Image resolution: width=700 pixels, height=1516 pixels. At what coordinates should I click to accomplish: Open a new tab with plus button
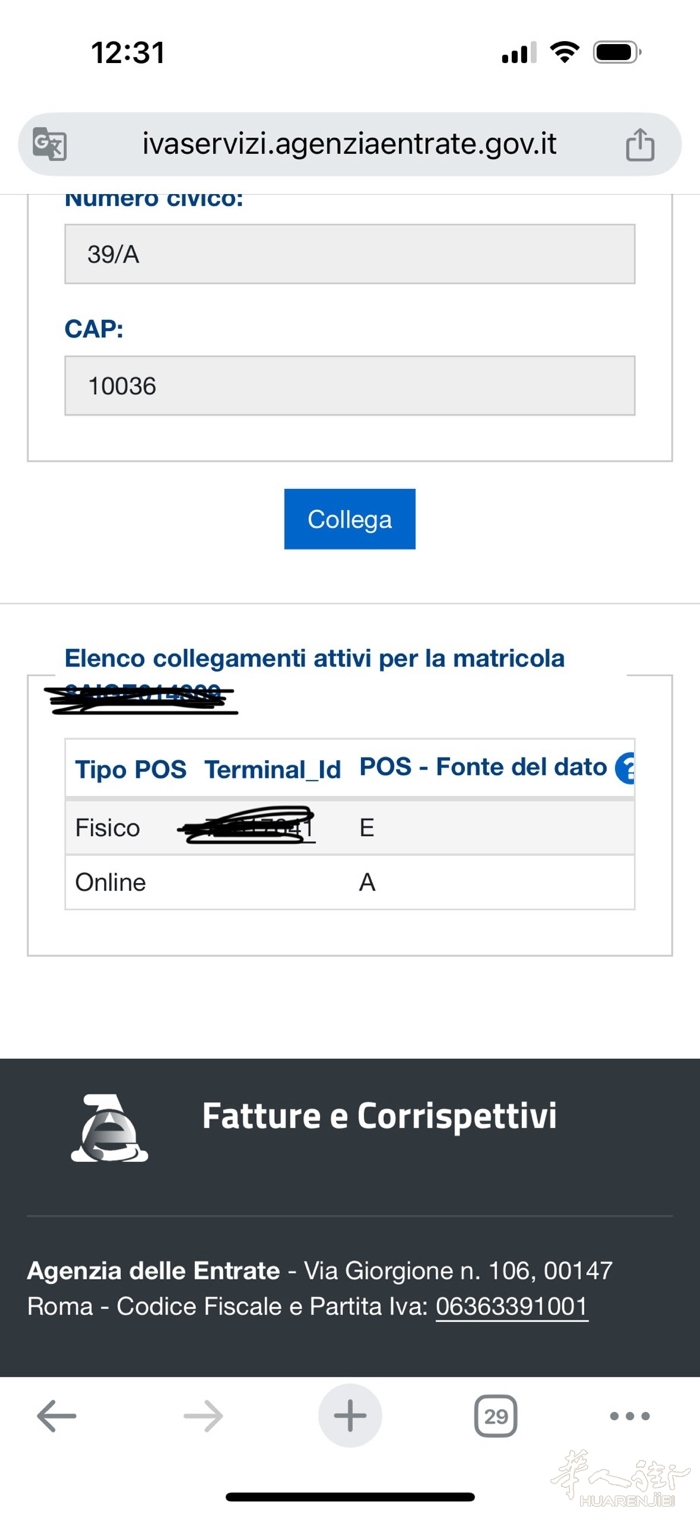click(x=350, y=1415)
